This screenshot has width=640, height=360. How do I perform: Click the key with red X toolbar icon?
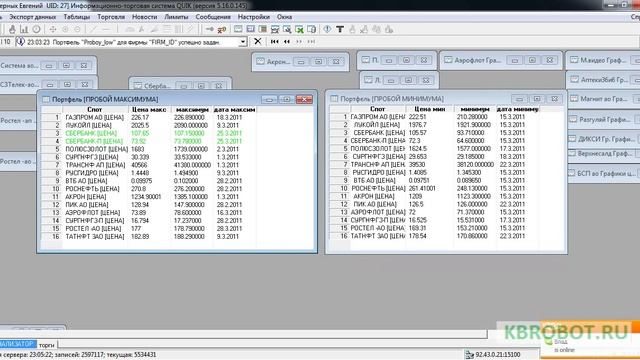tap(222, 29)
